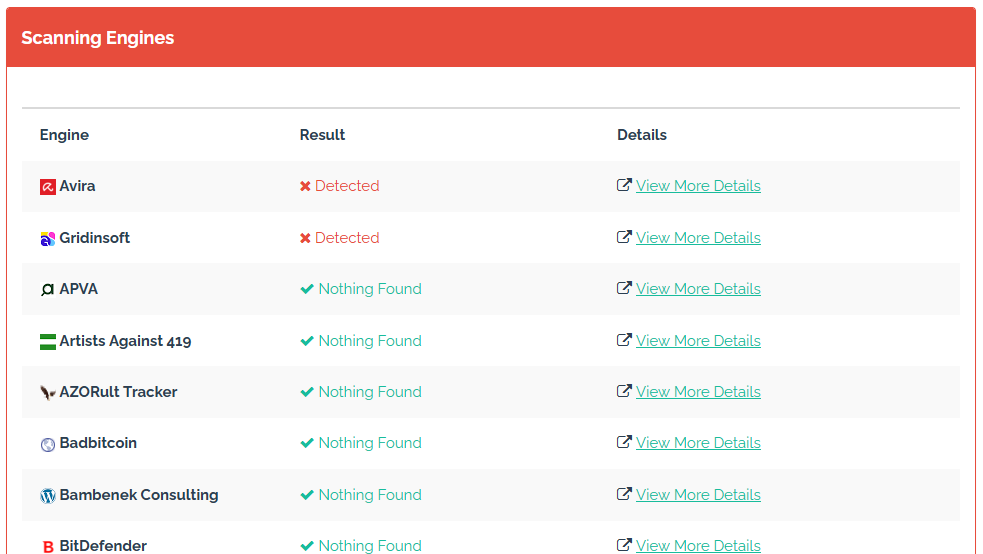Viewport: 983px width, 554px height.
Task: Click green checkmark in Bambenek Consulting result
Action: 307,495
